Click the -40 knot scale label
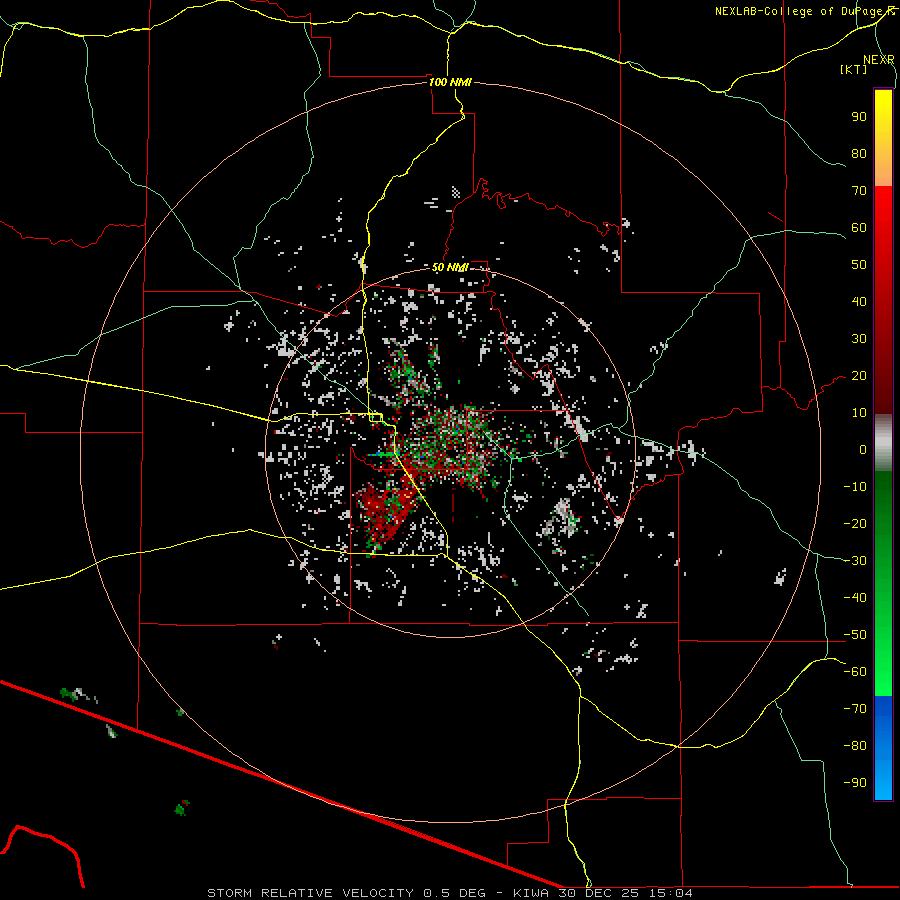 tap(855, 598)
